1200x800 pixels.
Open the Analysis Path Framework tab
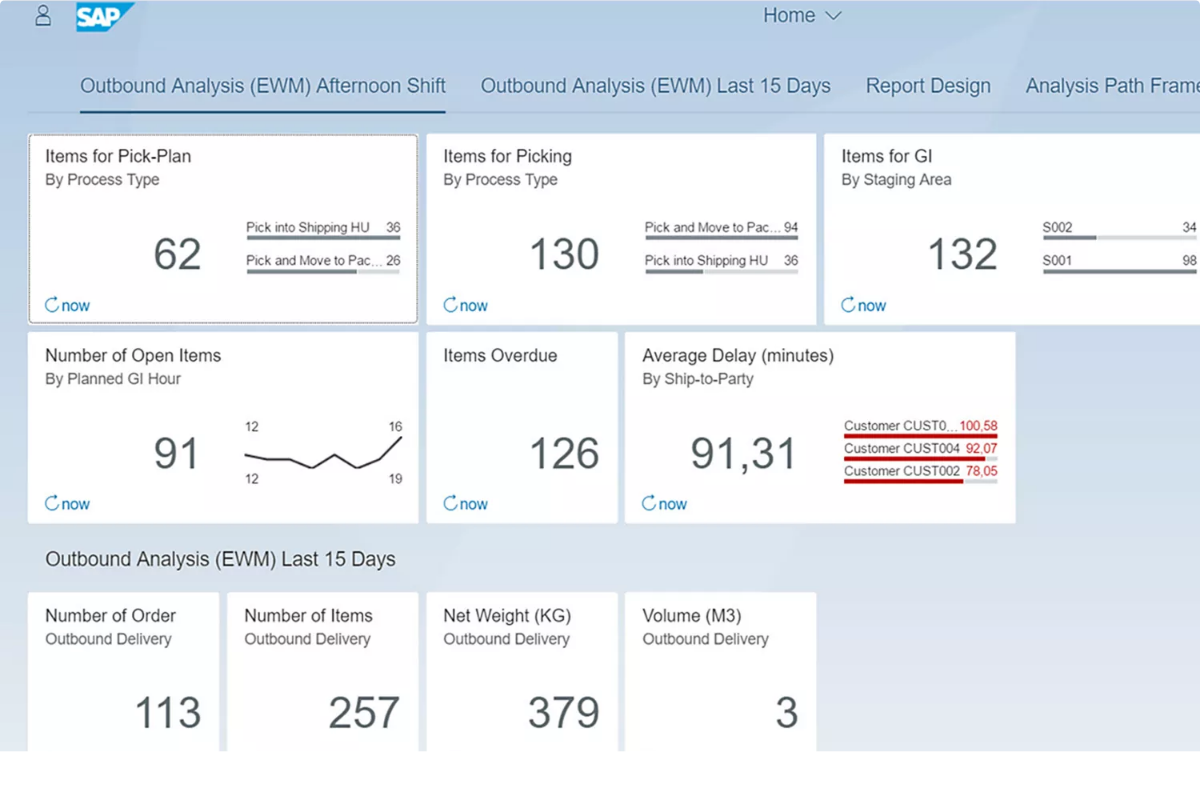click(x=1112, y=86)
